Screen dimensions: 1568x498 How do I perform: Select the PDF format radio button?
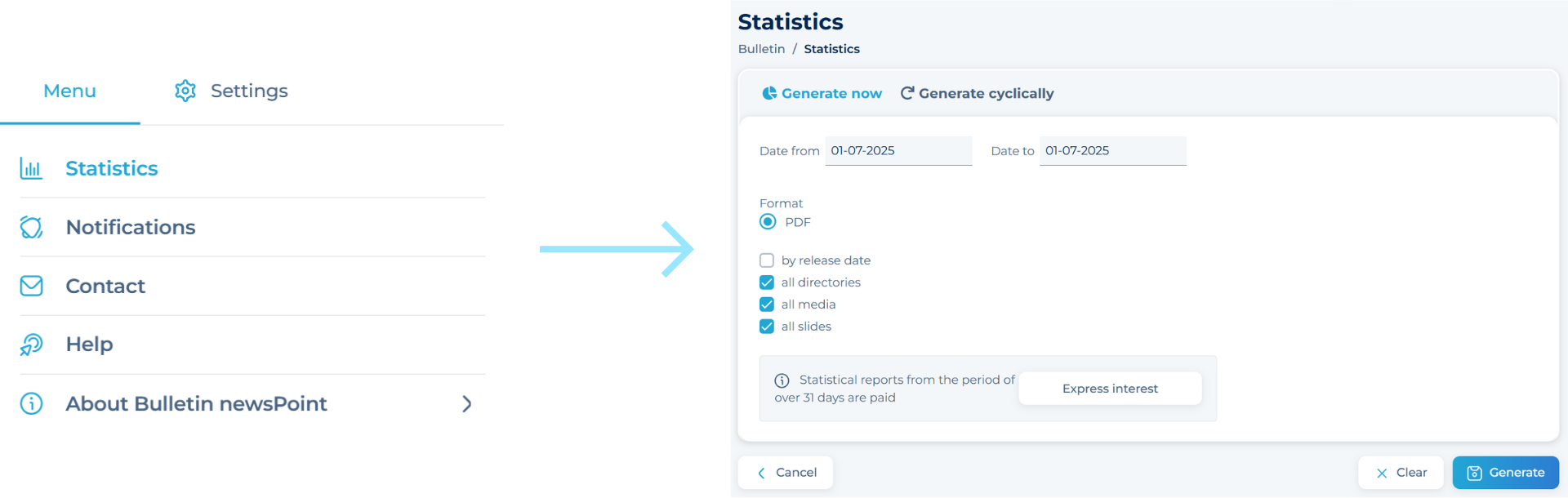pos(768,222)
